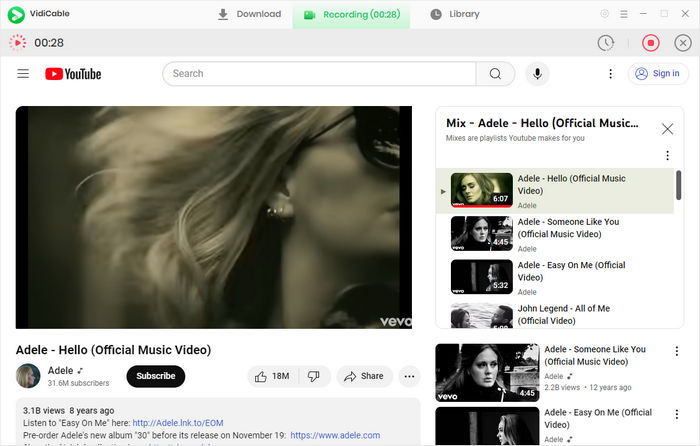
Task: Open the www.adele.com link
Action: [335, 435]
